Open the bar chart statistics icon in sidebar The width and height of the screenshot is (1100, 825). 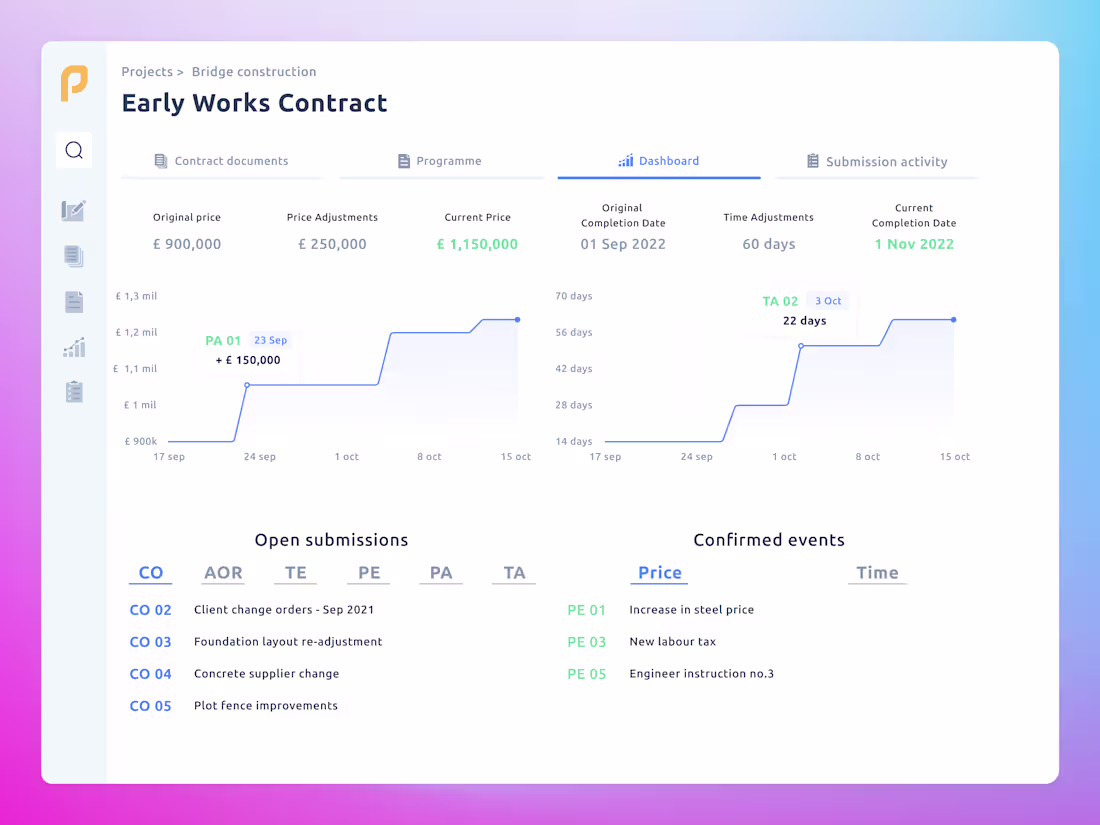click(74, 346)
